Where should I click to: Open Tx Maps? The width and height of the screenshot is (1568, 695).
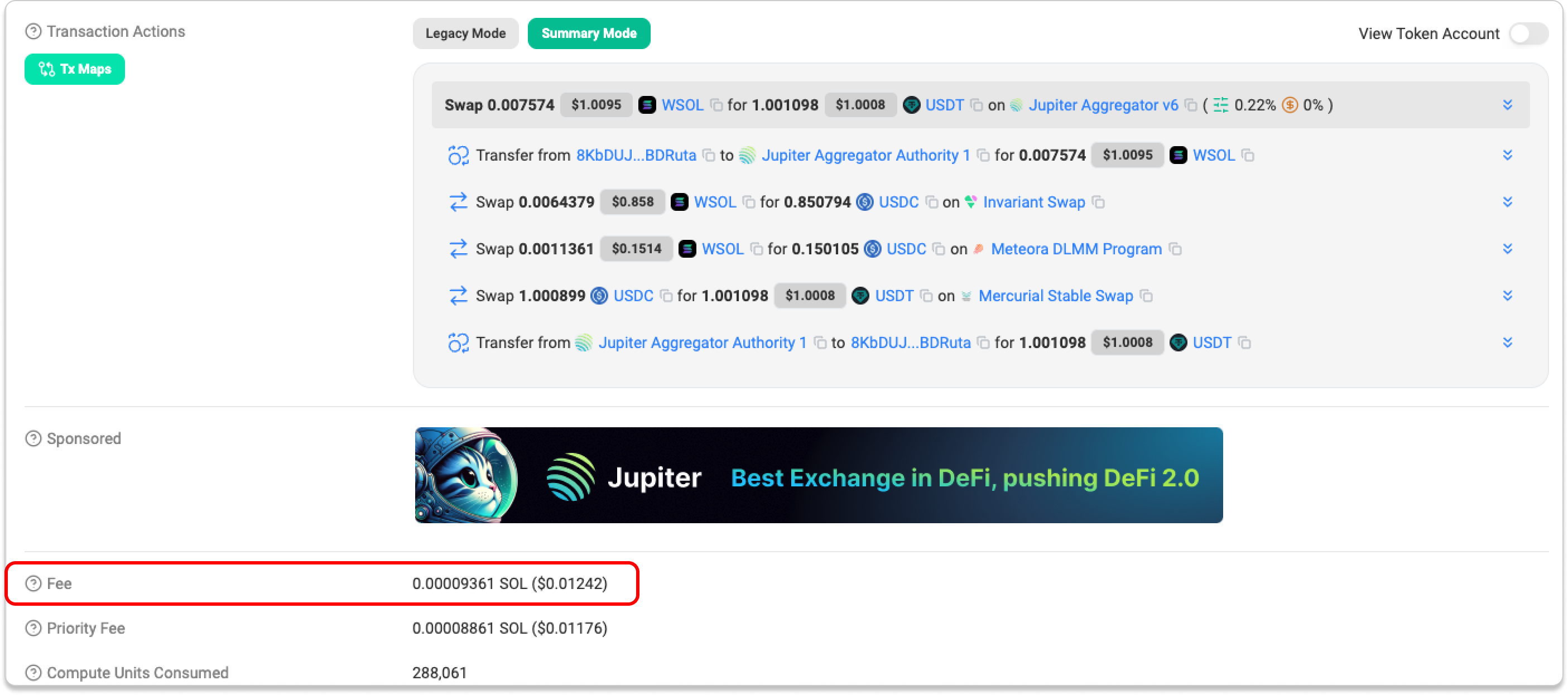74,69
